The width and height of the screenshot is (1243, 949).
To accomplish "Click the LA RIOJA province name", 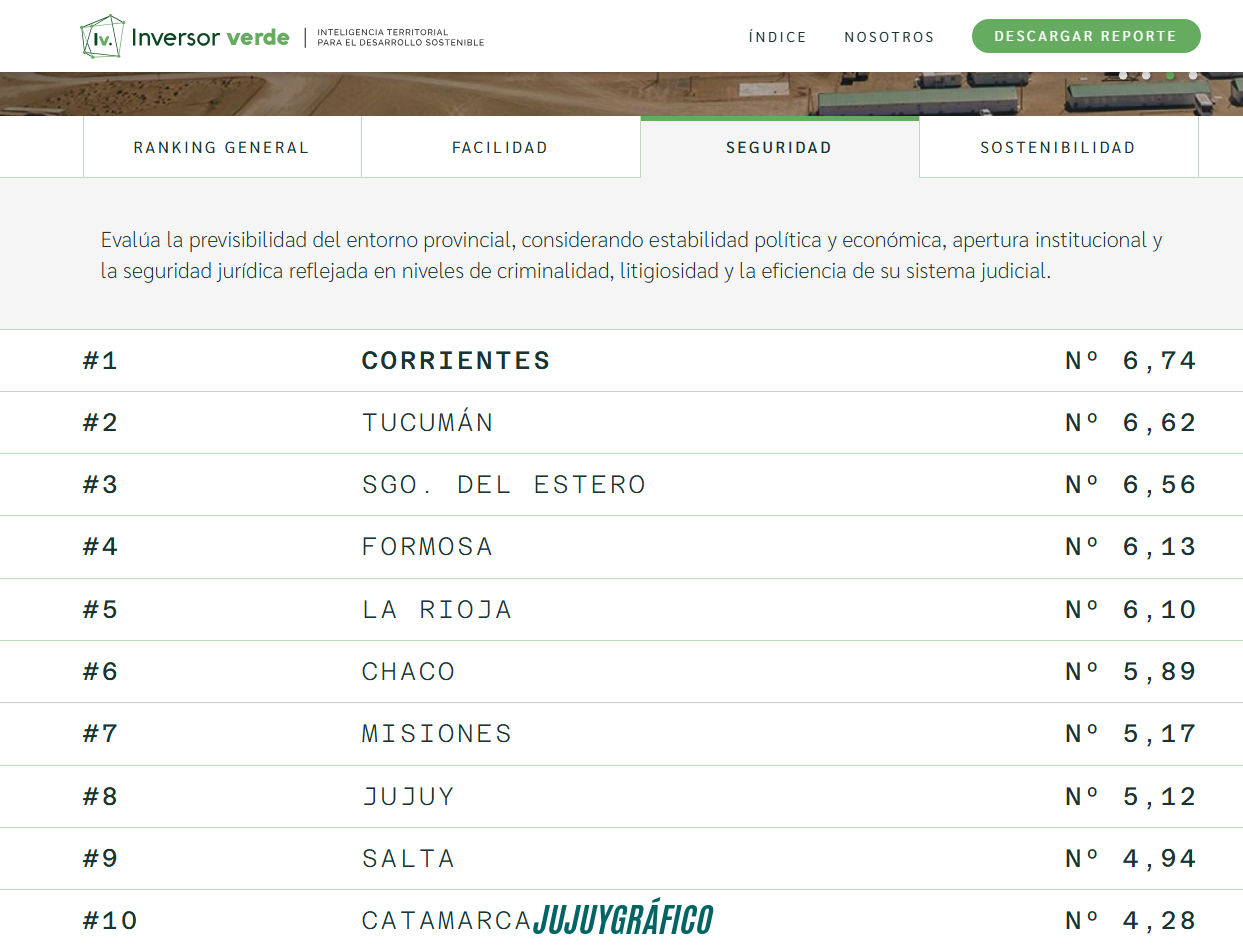I will tap(437, 610).
